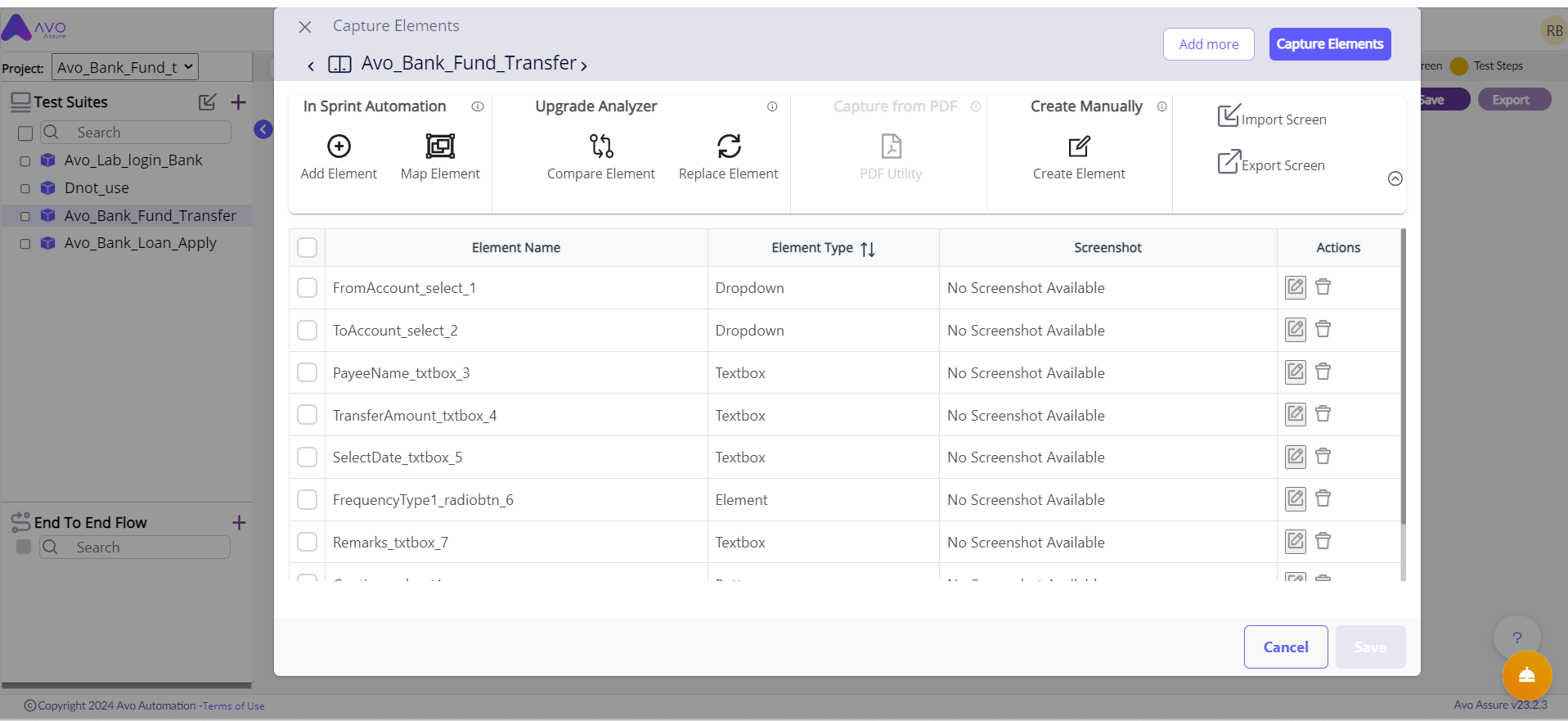
Task: Click the Replace Element icon
Action: pyautogui.click(x=729, y=146)
